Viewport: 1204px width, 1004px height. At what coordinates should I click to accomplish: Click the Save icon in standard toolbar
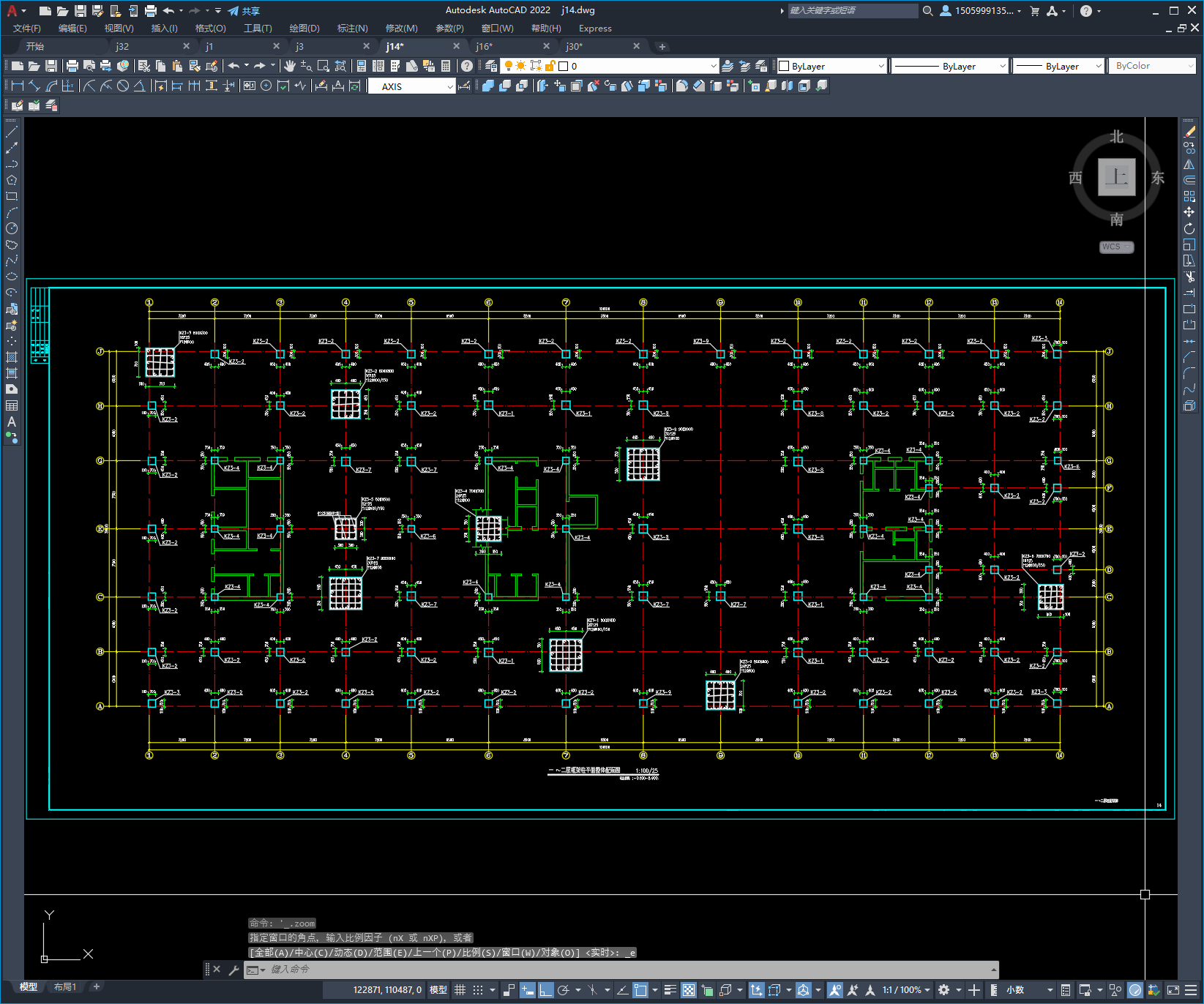pos(51,66)
